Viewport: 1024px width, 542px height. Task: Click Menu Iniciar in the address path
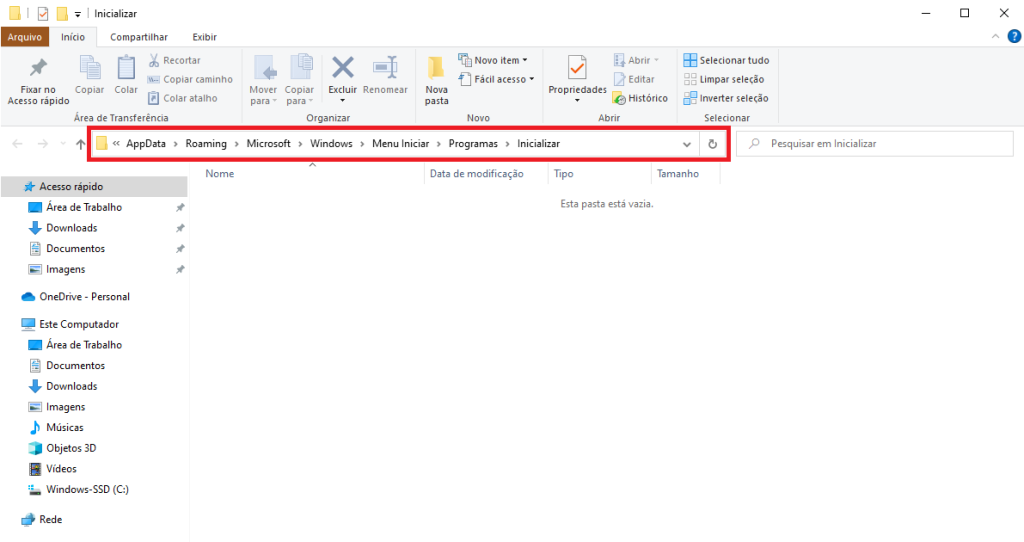click(400, 144)
